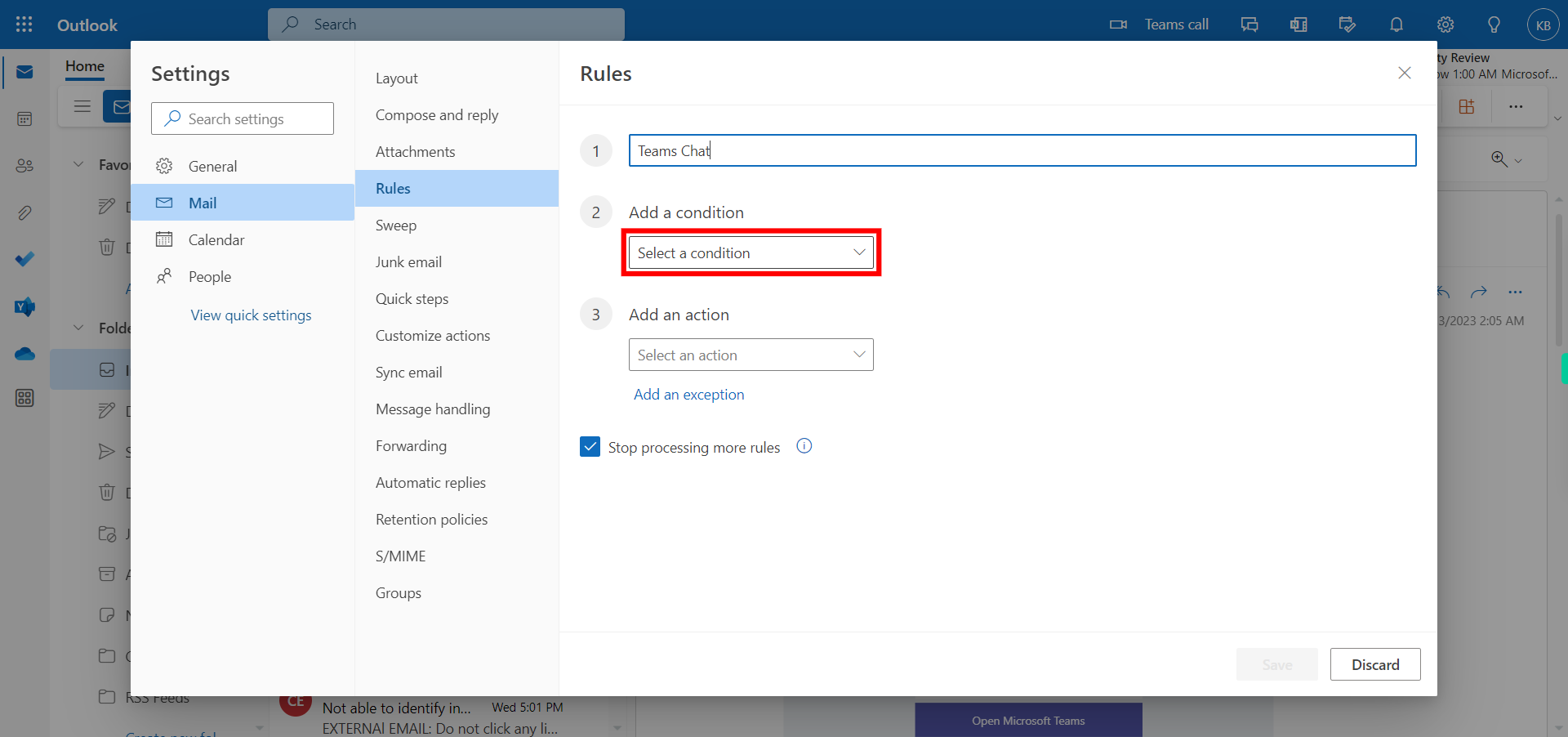
Task: Open the Yammer icon in left rail
Action: tap(24, 306)
